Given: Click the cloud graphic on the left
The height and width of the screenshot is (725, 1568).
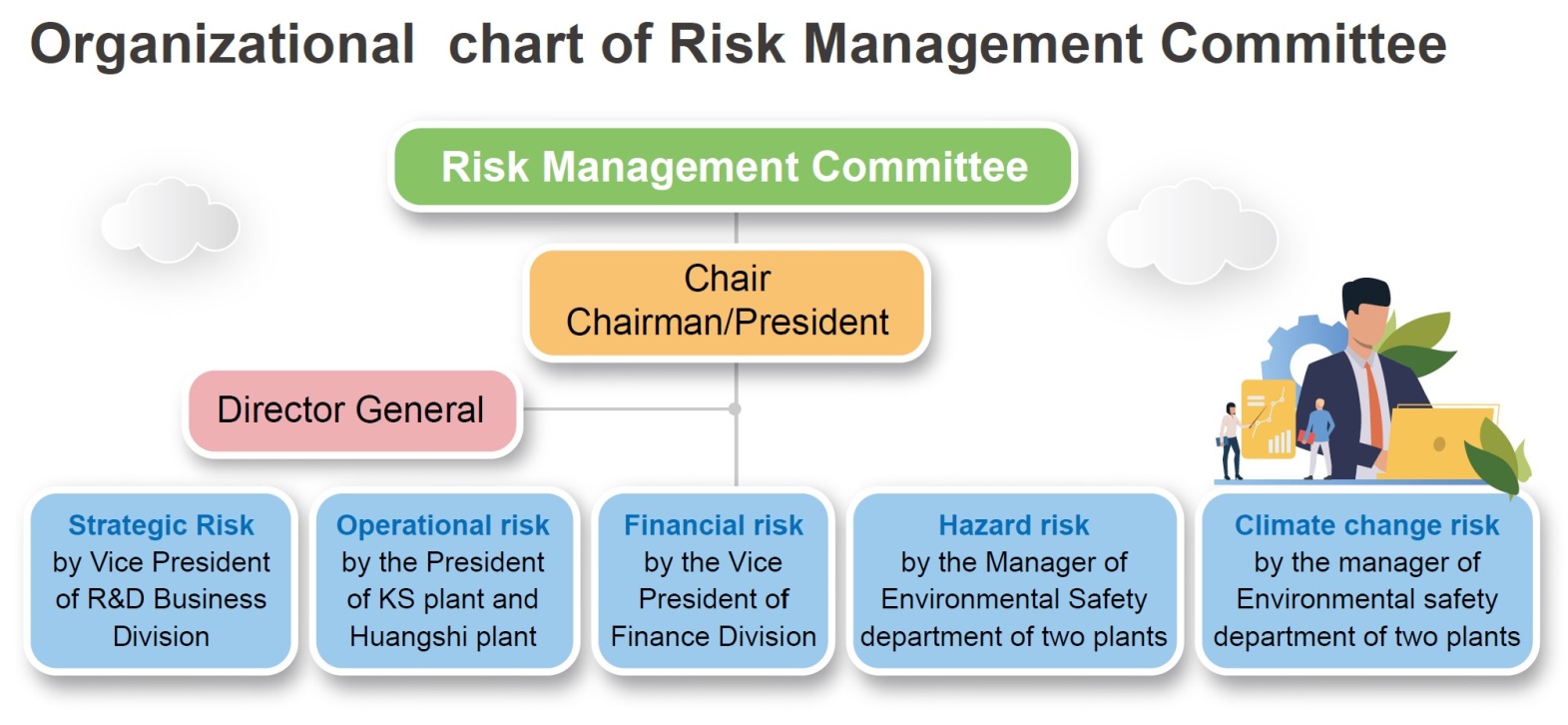Looking at the screenshot, I should click(x=170, y=220).
